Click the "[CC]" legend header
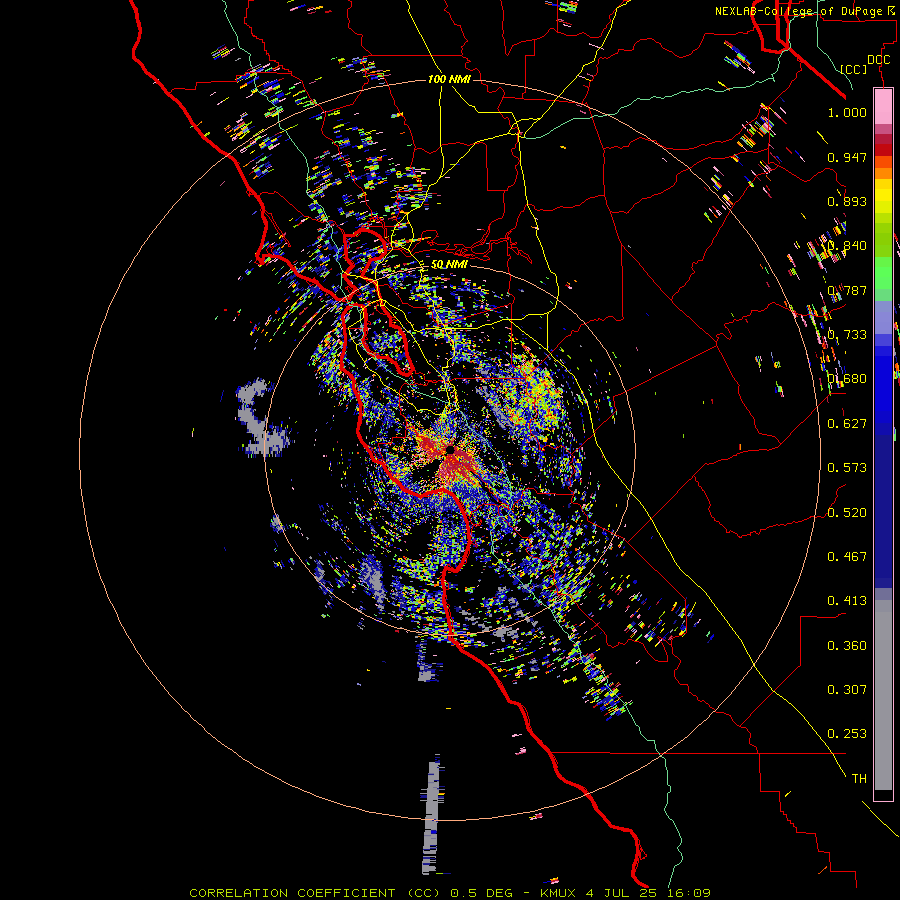Screen dimensions: 900x900 (854, 69)
